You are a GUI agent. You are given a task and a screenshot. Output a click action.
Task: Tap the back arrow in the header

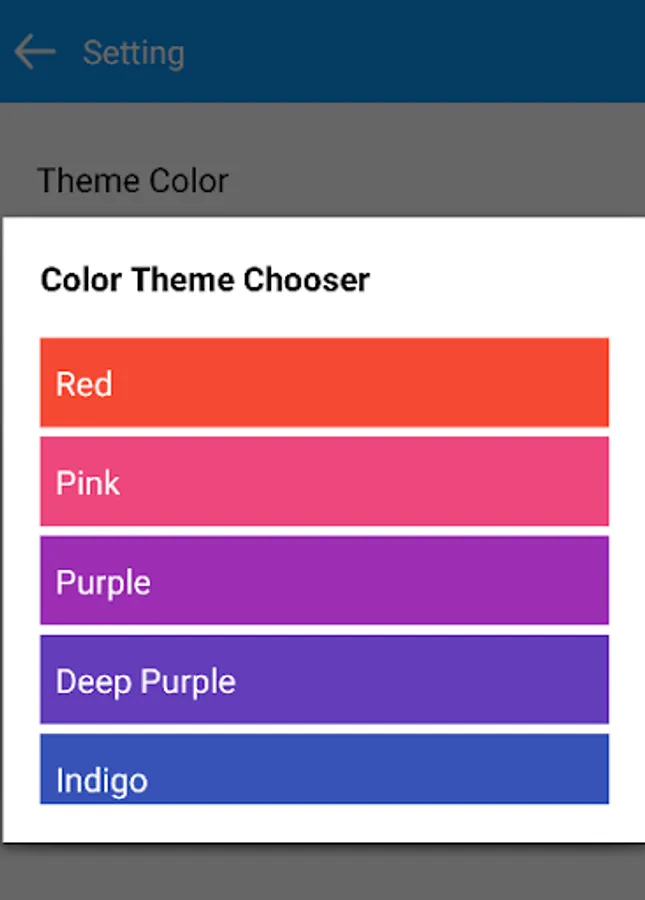pos(35,52)
